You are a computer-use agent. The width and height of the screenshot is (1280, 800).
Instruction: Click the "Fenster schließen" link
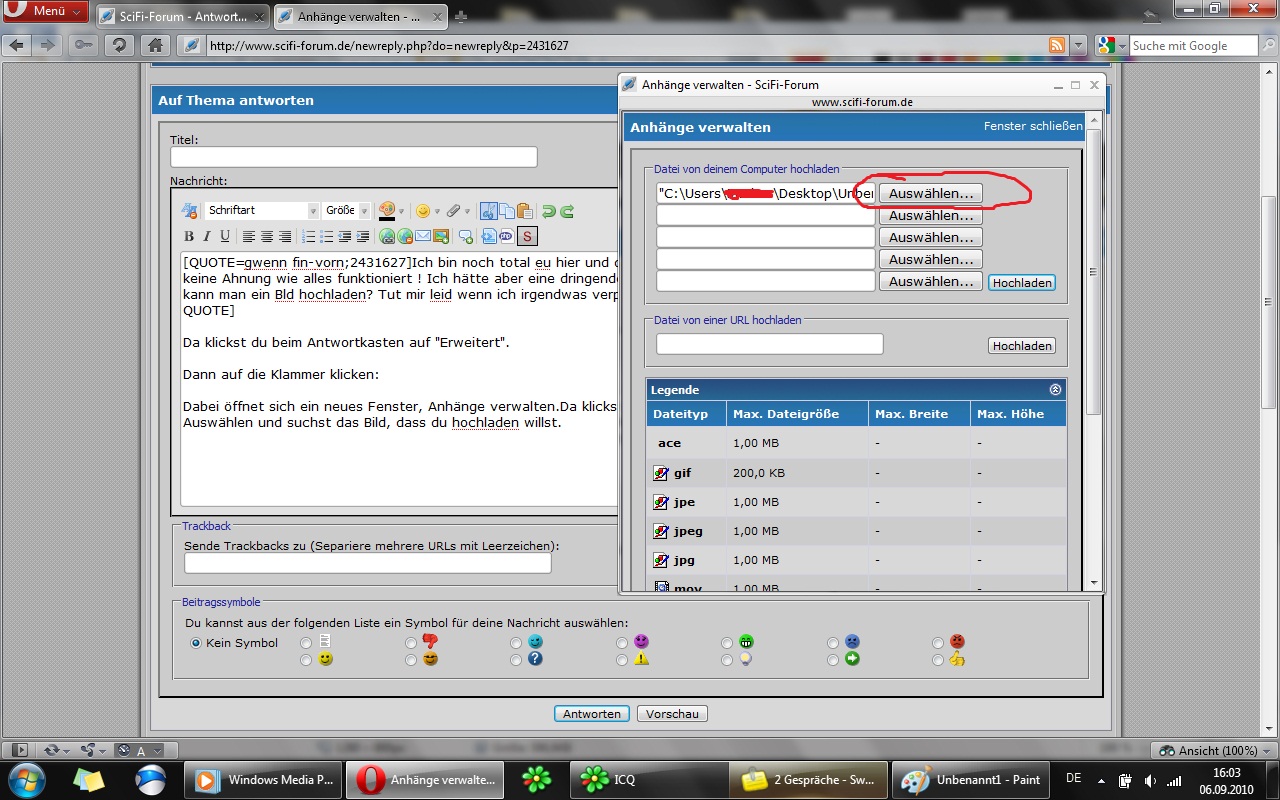pyautogui.click(x=1033, y=127)
